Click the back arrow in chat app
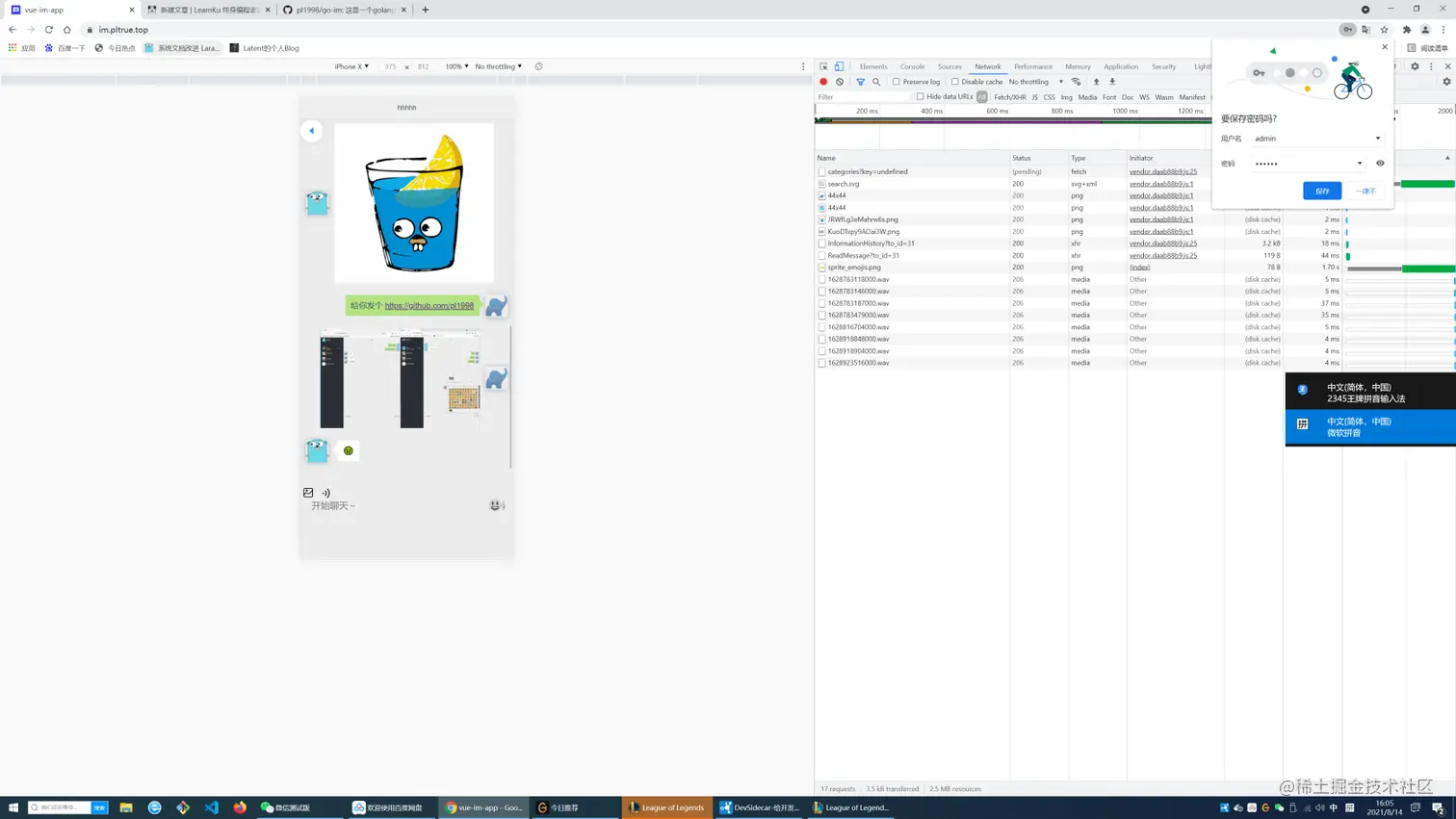1456x819 pixels. [311, 131]
